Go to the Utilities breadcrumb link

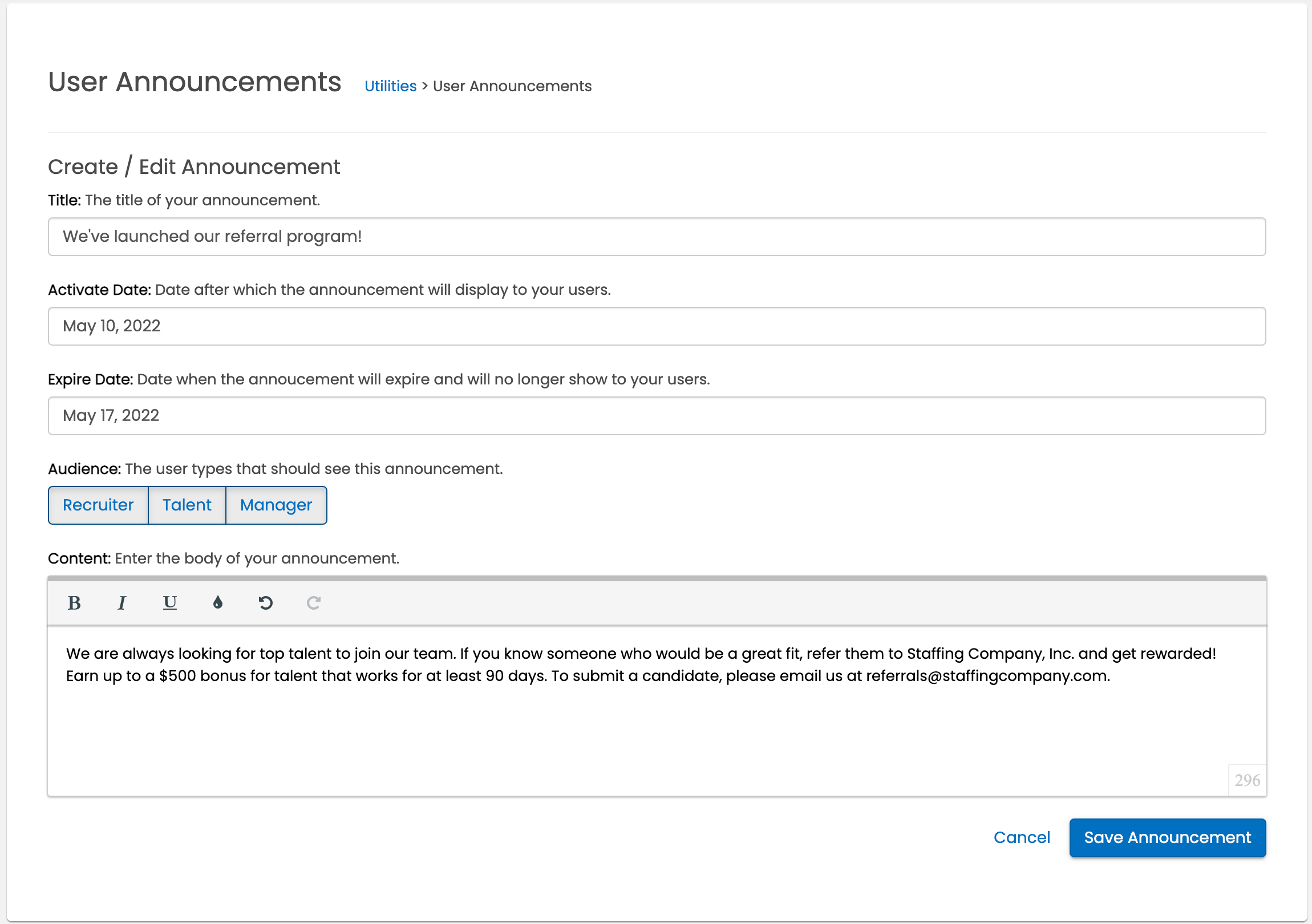(390, 86)
